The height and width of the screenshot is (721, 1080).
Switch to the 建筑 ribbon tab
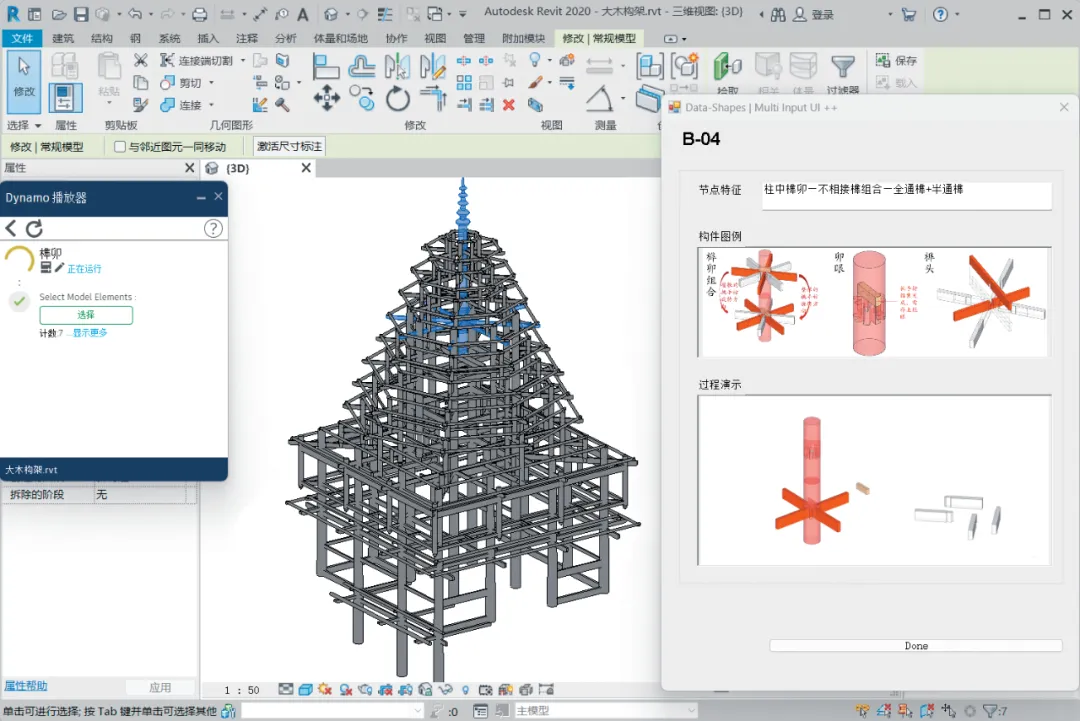(x=63, y=39)
